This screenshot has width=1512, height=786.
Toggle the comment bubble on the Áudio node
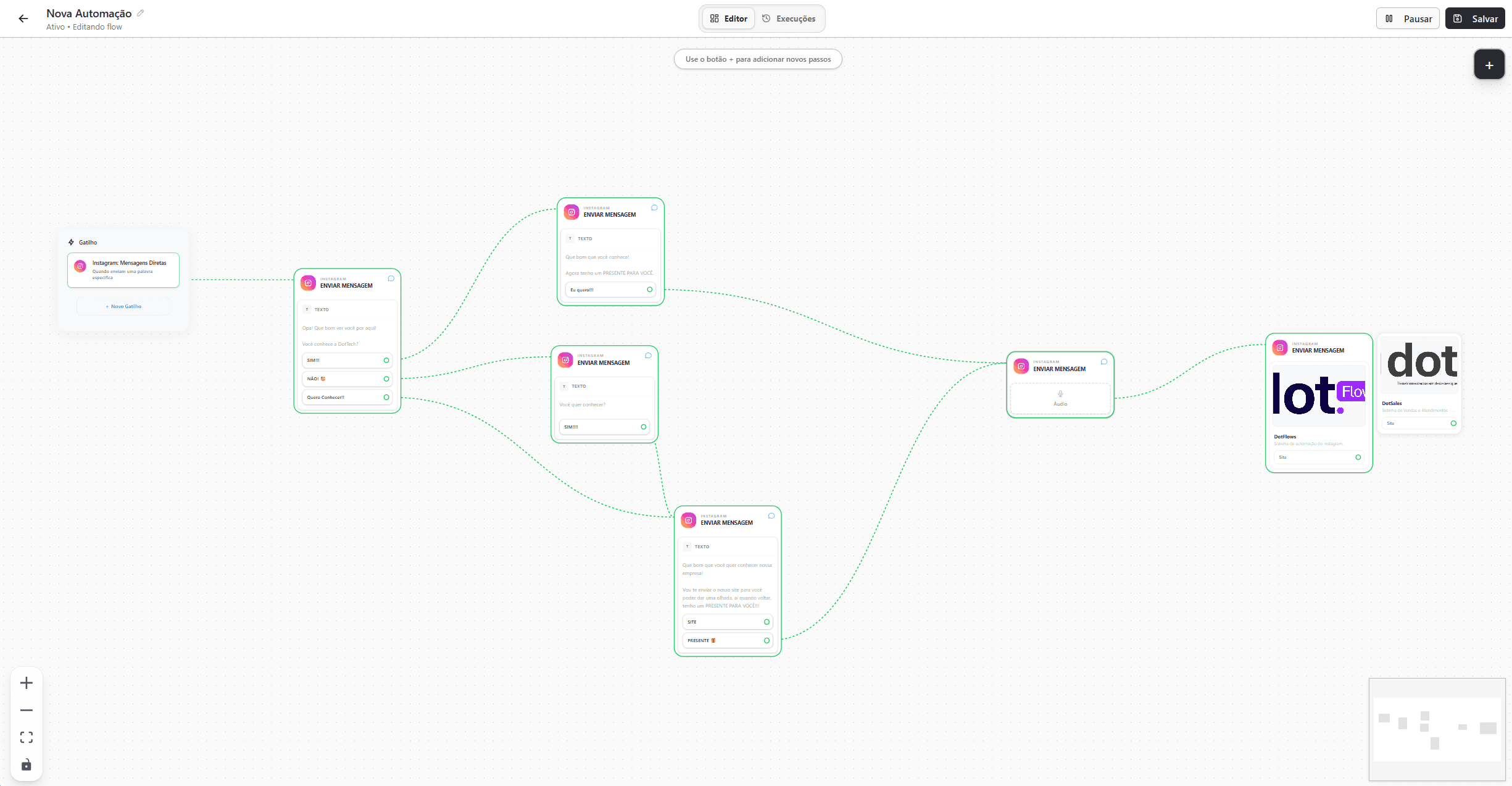point(1103,362)
